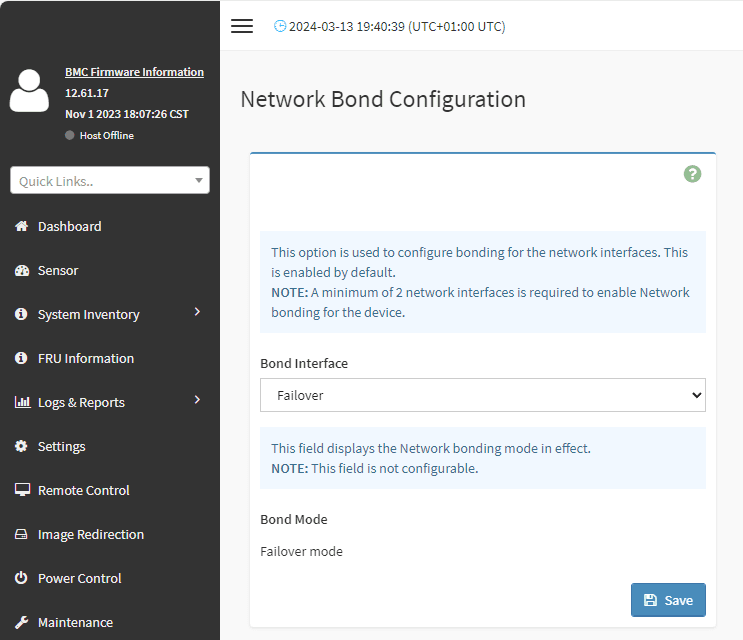The image size is (743, 640).
Task: Open the Quick Links dropdown
Action: pyautogui.click(x=110, y=180)
